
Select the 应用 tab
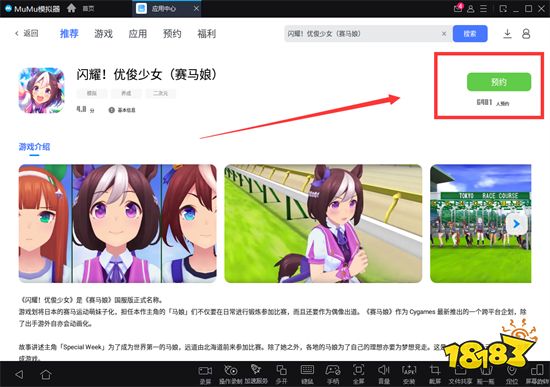tap(138, 34)
